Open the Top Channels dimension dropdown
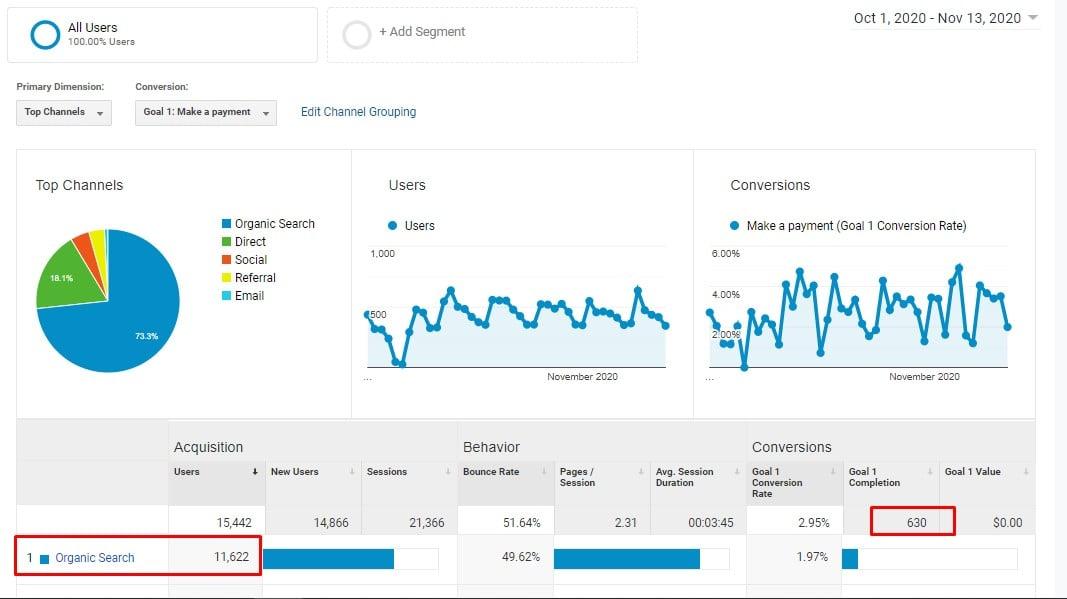Image resolution: width=1067 pixels, height=599 pixels. (x=63, y=113)
